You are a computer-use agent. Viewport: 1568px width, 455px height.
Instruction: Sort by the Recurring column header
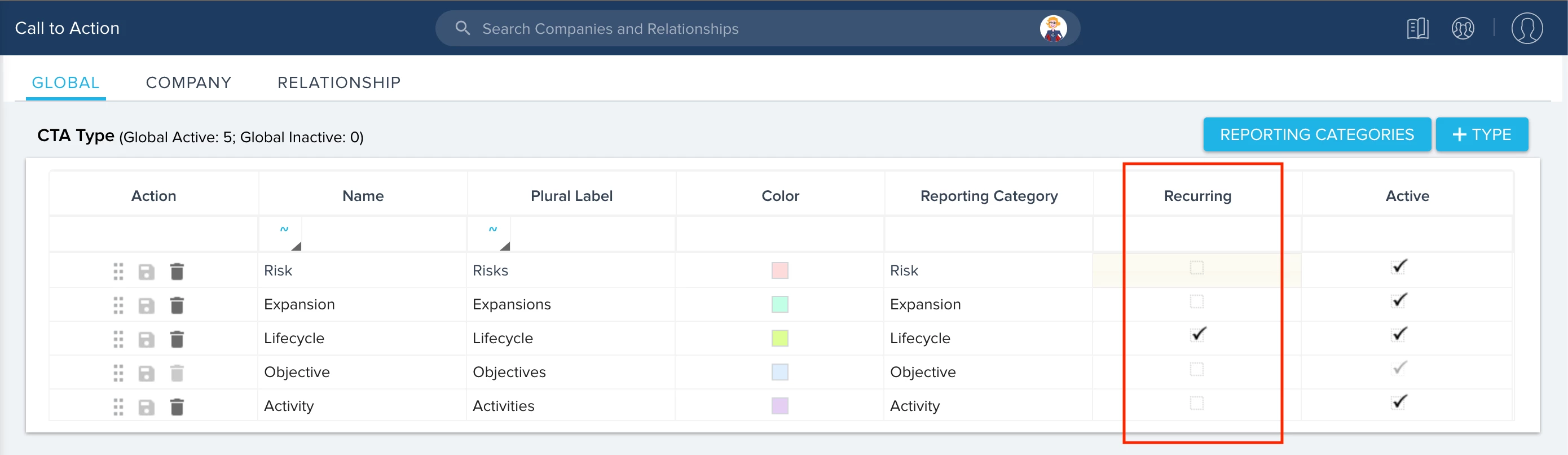(x=1197, y=196)
